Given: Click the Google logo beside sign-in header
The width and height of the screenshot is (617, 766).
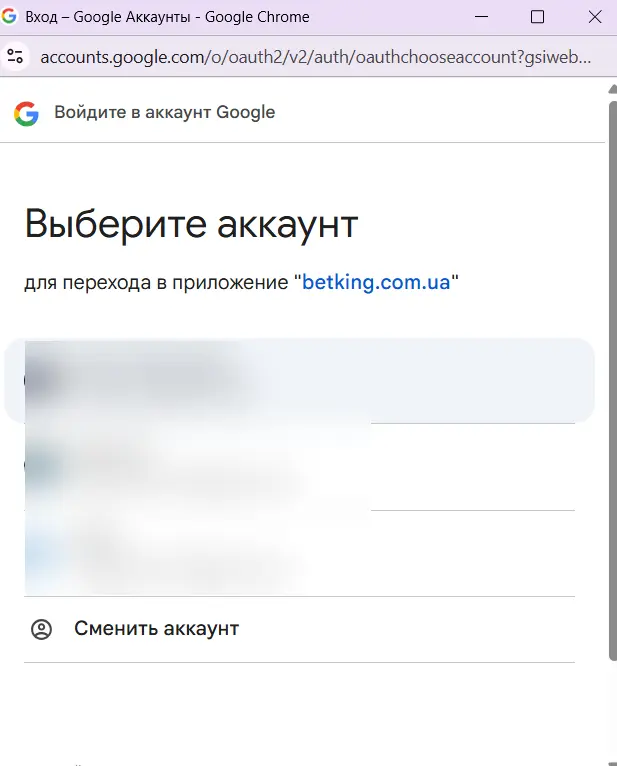Looking at the screenshot, I should point(26,114).
